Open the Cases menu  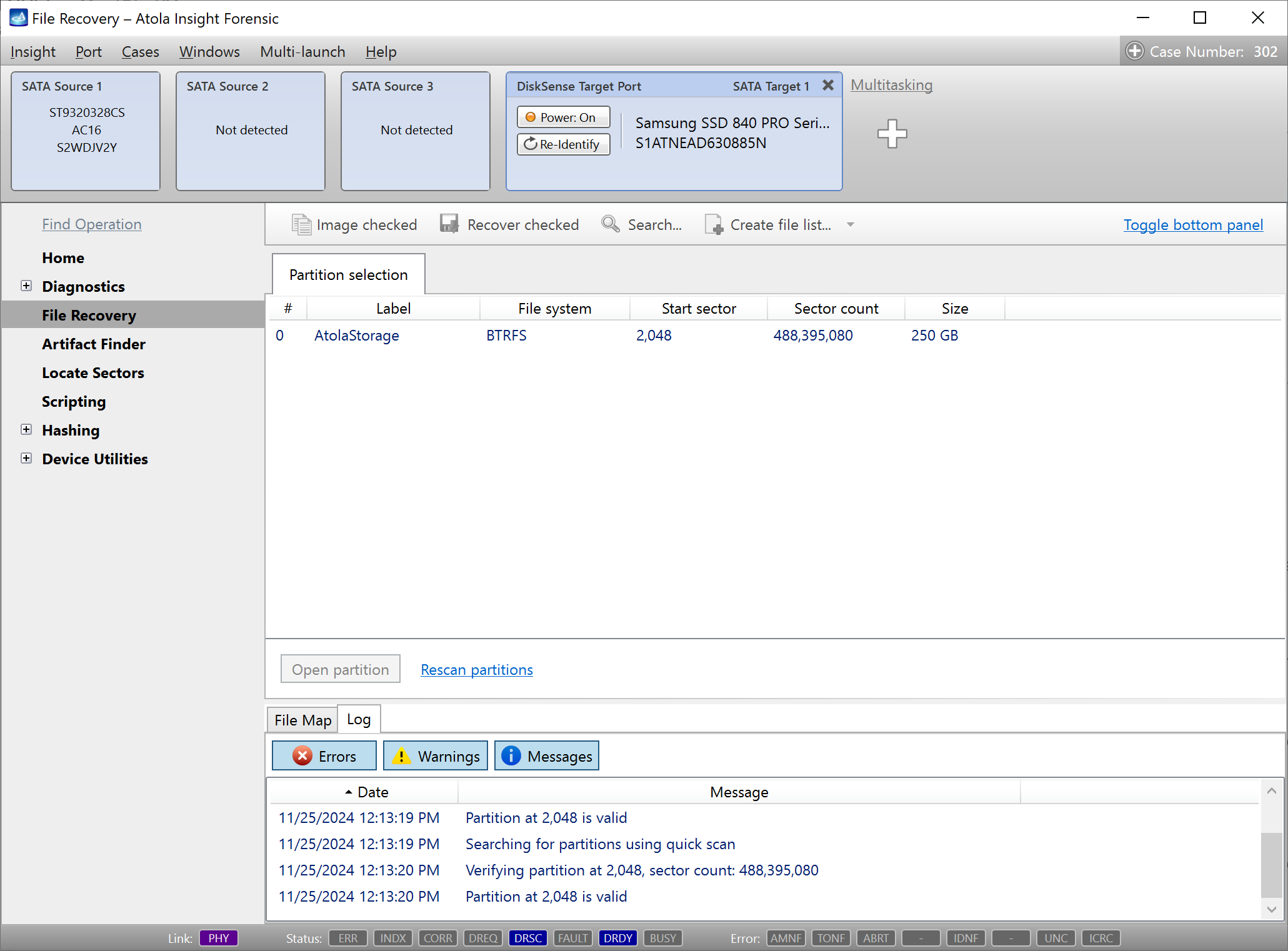pos(139,51)
